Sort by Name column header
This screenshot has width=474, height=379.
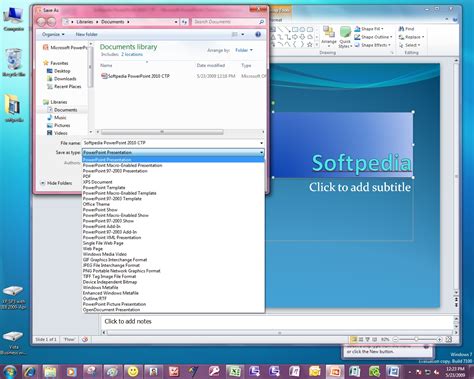(x=106, y=65)
